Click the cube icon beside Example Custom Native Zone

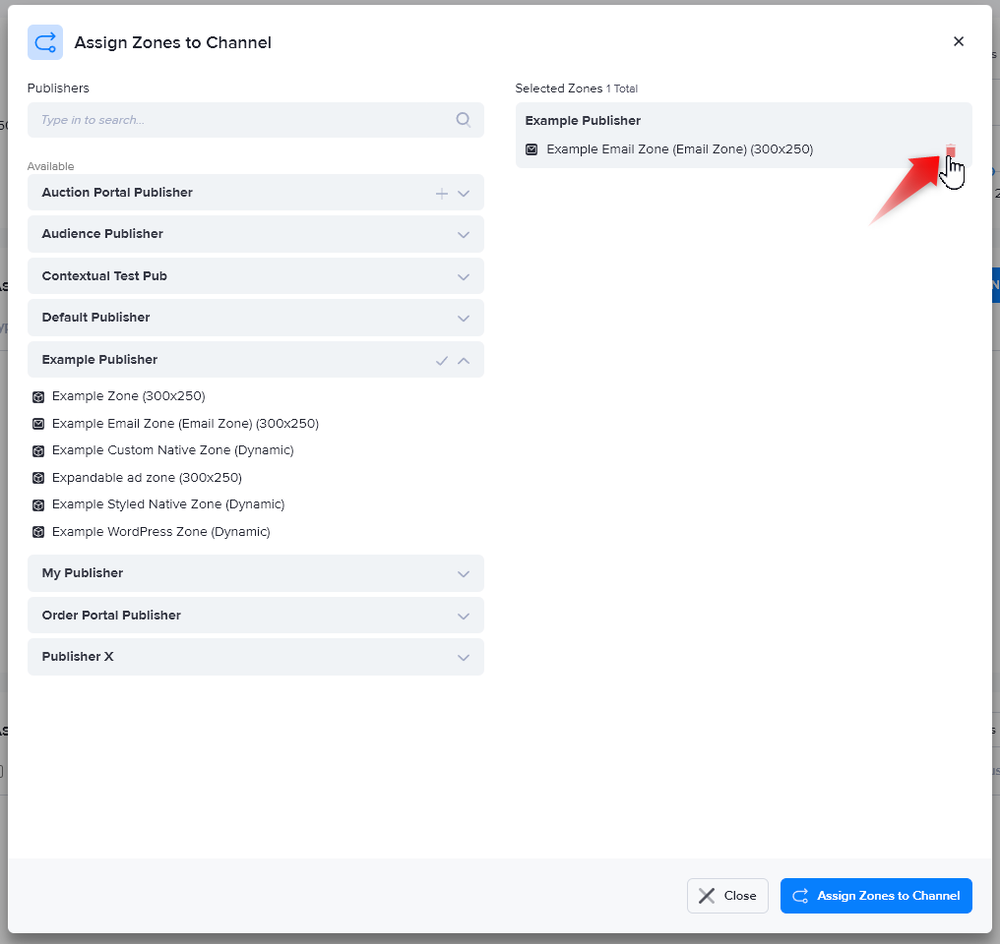tap(38, 451)
